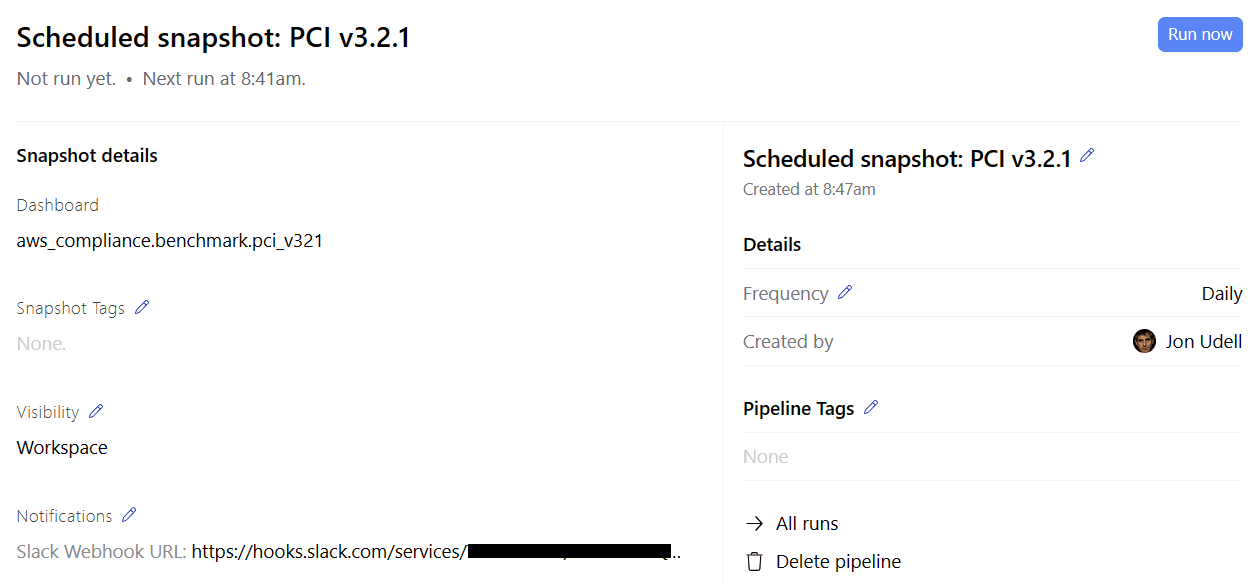Click the arrow icon next to All runs
Image resolution: width=1259 pixels, height=584 pixels.
tap(754, 523)
